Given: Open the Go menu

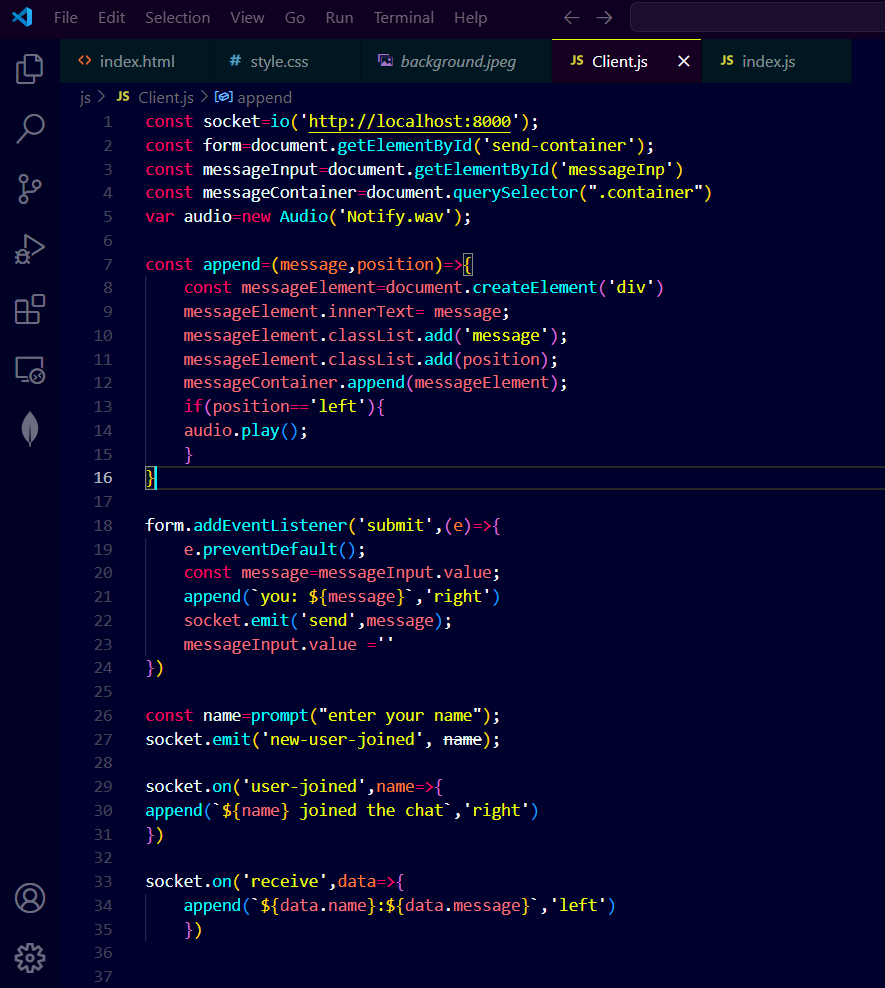Looking at the screenshot, I should pyautogui.click(x=295, y=18).
